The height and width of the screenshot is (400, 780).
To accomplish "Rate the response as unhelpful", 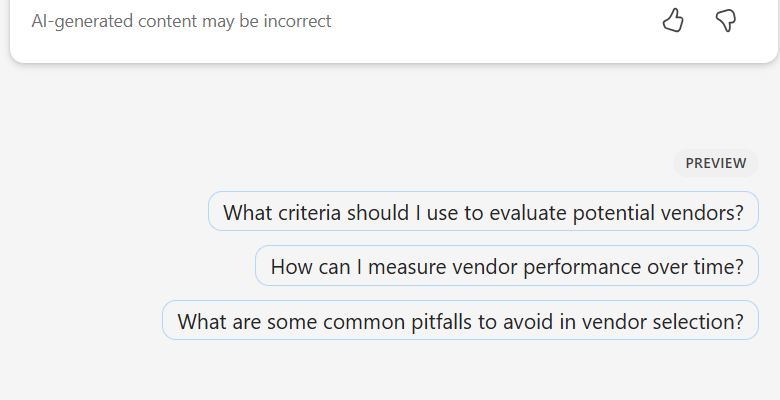I will (726, 20).
